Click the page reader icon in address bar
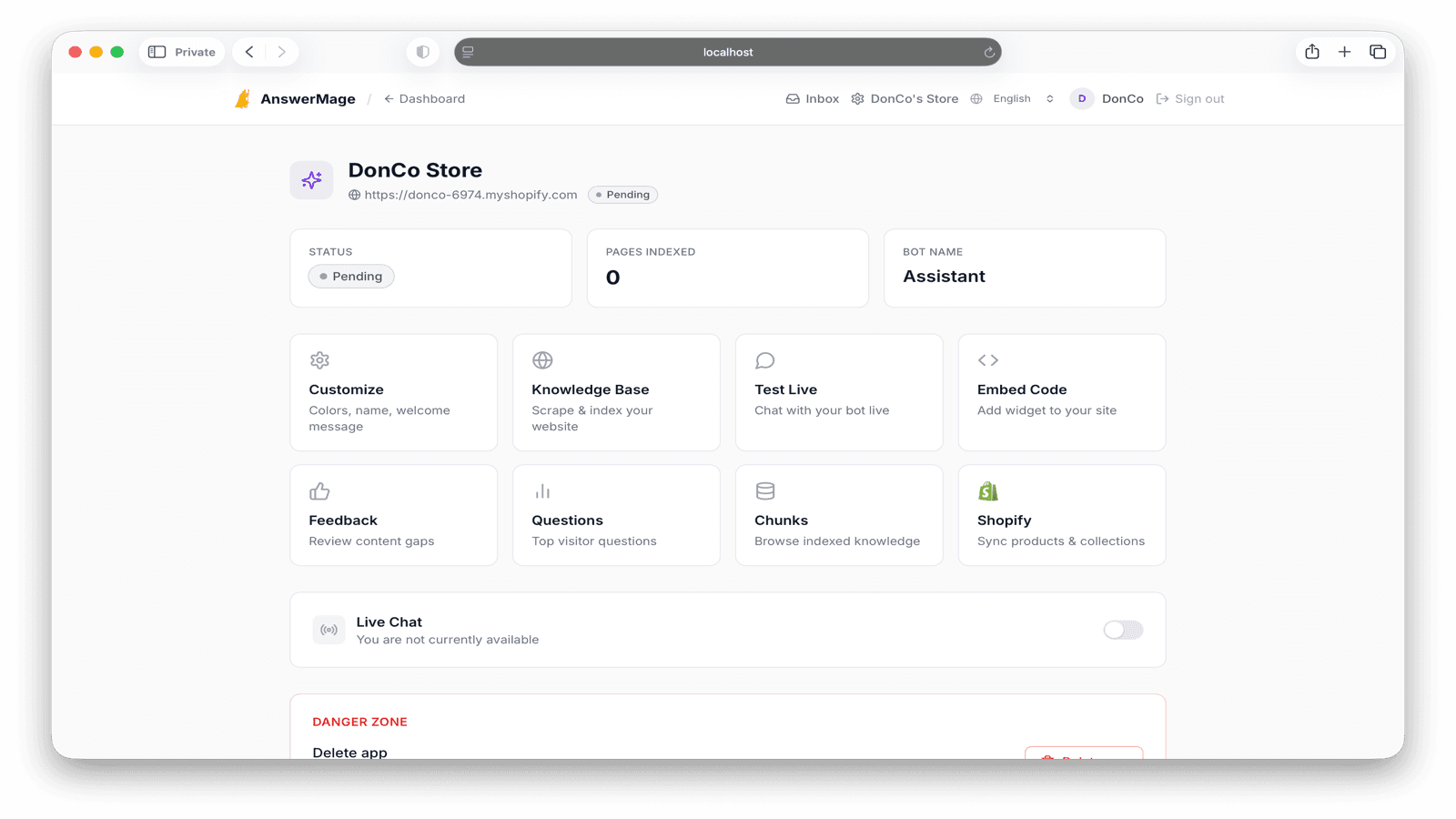The height and width of the screenshot is (819, 1456). 468,52
